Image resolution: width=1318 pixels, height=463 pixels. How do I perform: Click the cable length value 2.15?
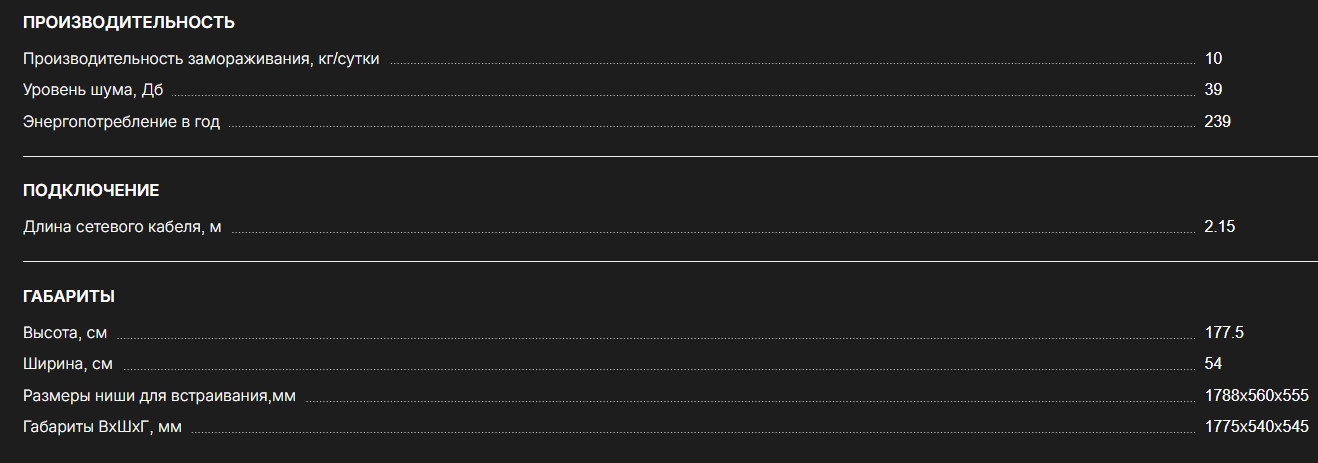pyautogui.click(x=1220, y=227)
